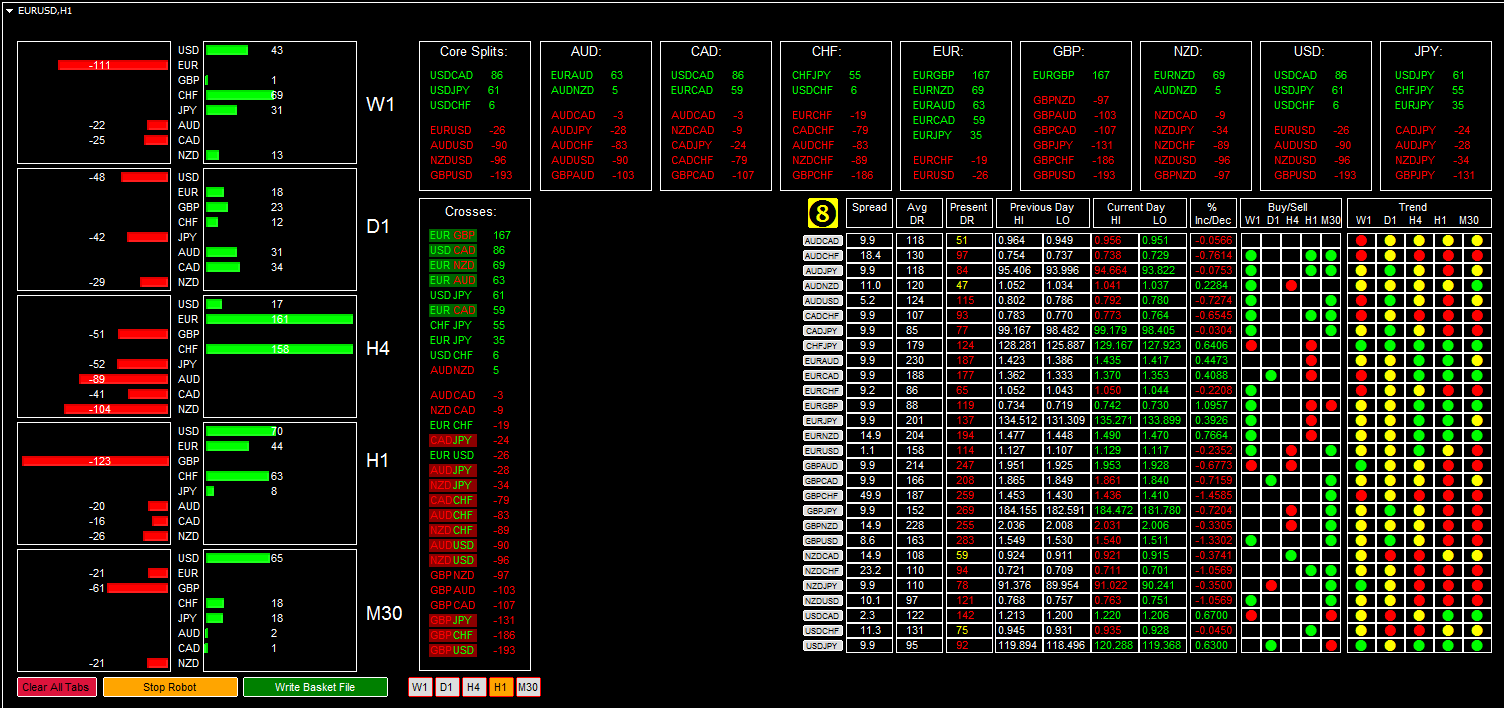This screenshot has height=708, width=1504.
Task: Click red EUR -111 bar in W1 panel
Action: pos(113,65)
